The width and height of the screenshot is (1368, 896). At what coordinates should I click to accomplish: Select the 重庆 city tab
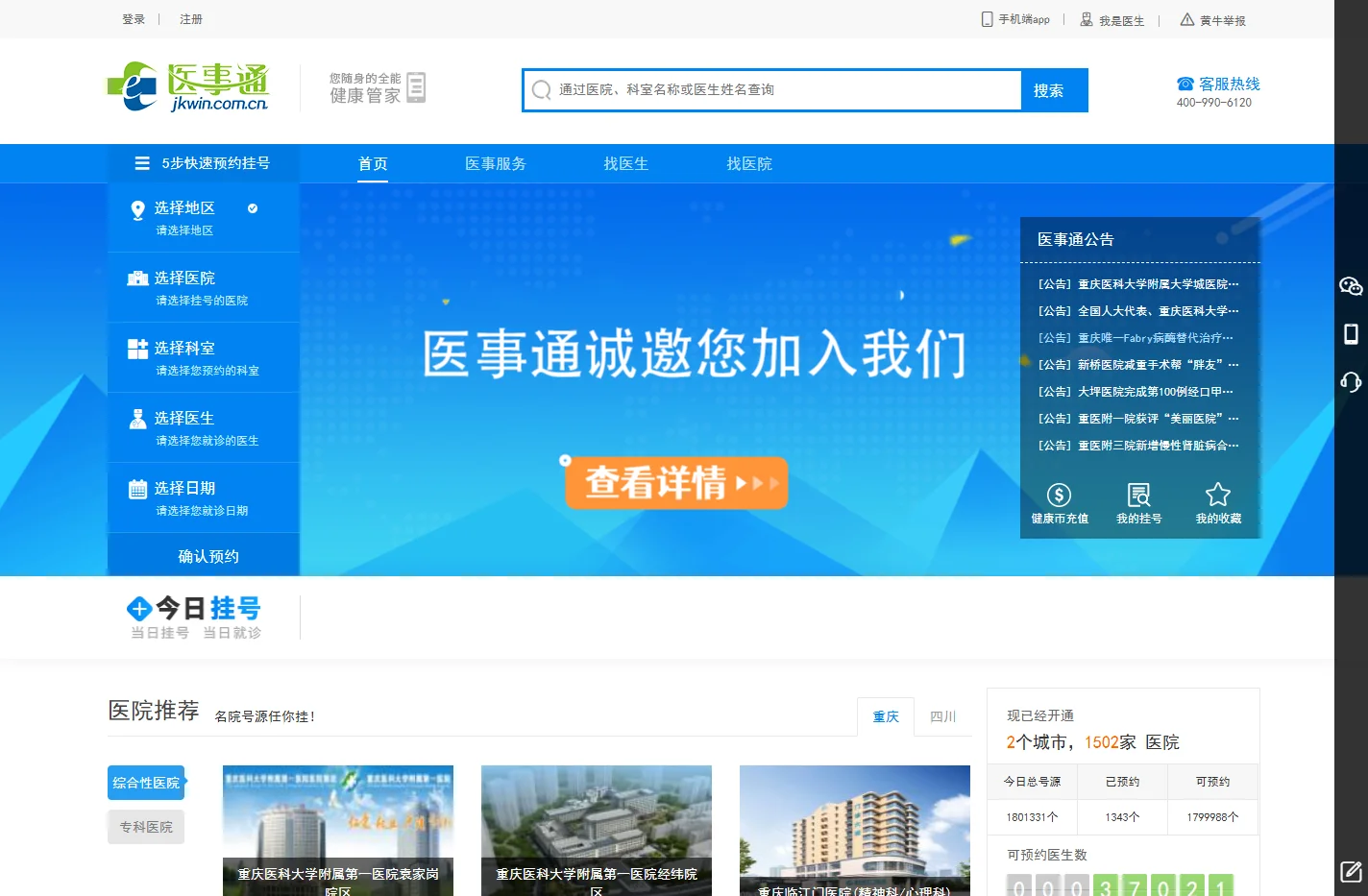pyautogui.click(x=886, y=716)
